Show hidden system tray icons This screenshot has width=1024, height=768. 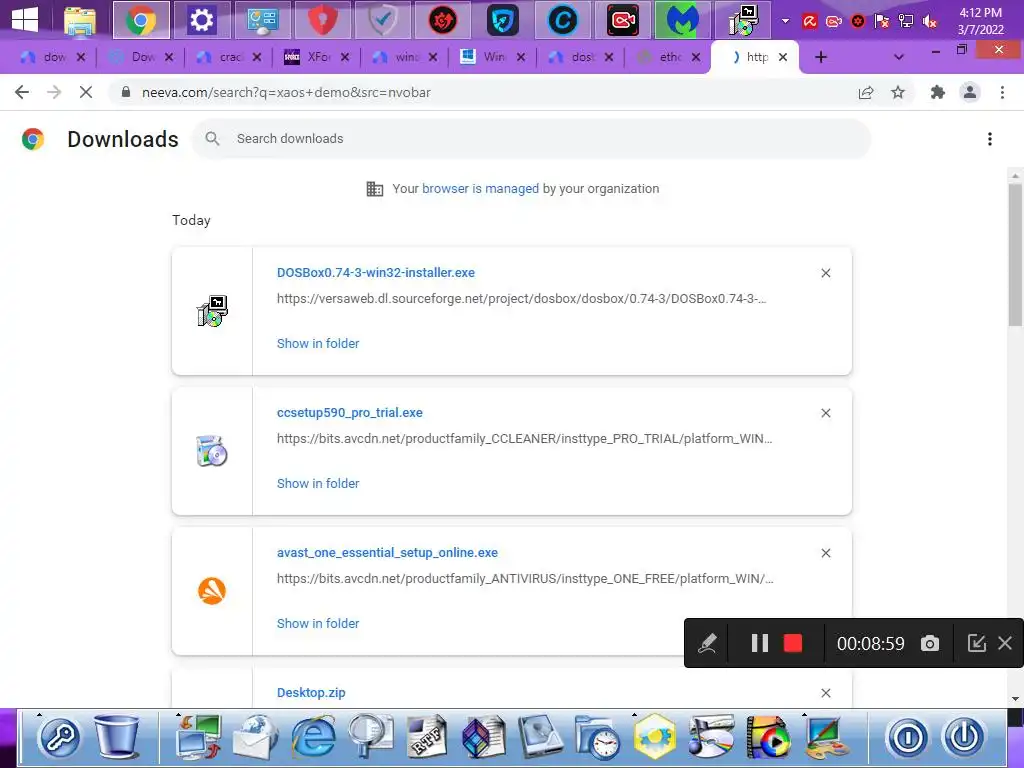click(786, 21)
